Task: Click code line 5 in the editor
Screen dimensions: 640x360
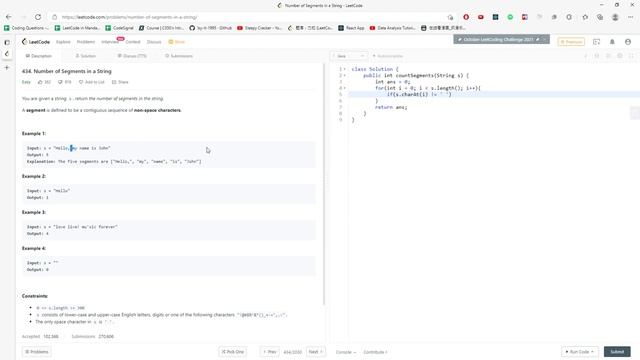Action: click(x=494, y=94)
